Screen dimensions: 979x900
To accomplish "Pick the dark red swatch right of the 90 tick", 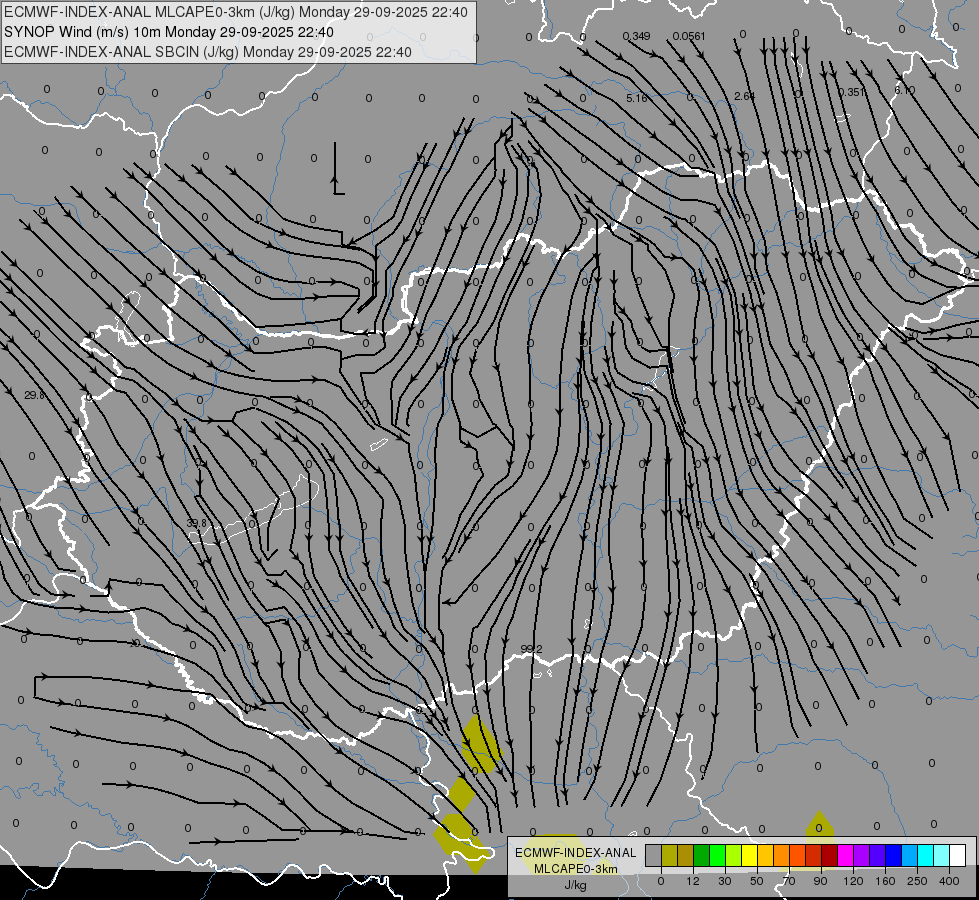I will [x=829, y=855].
